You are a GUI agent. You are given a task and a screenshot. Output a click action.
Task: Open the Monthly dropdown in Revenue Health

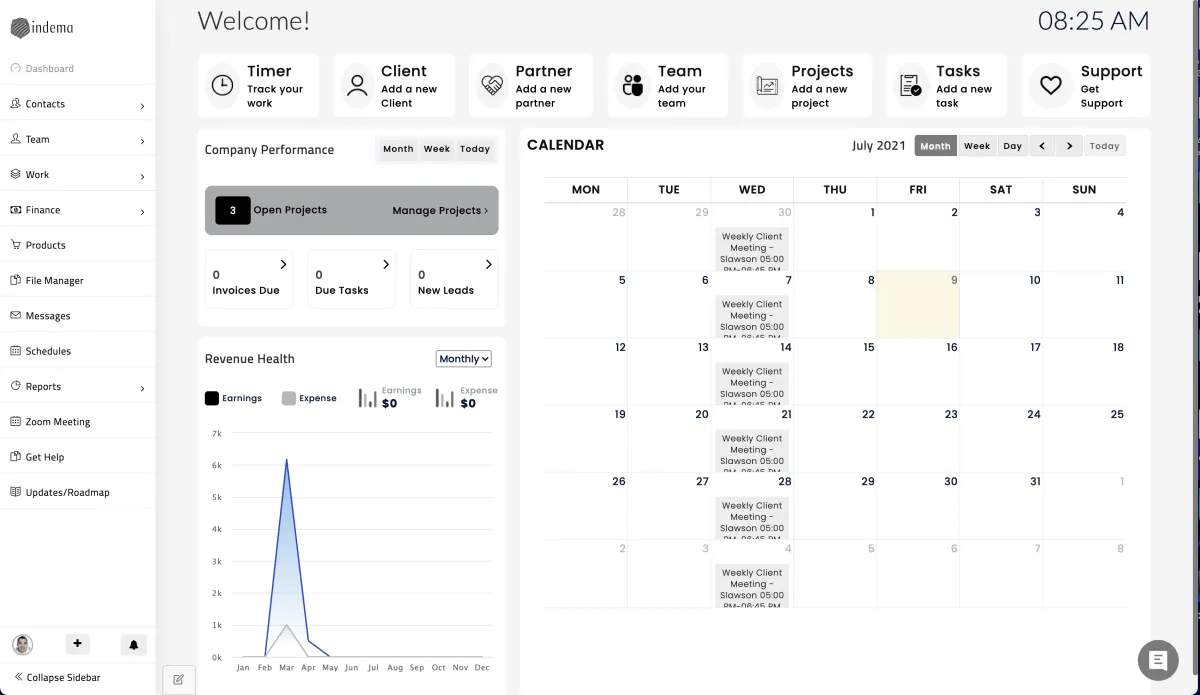point(464,359)
